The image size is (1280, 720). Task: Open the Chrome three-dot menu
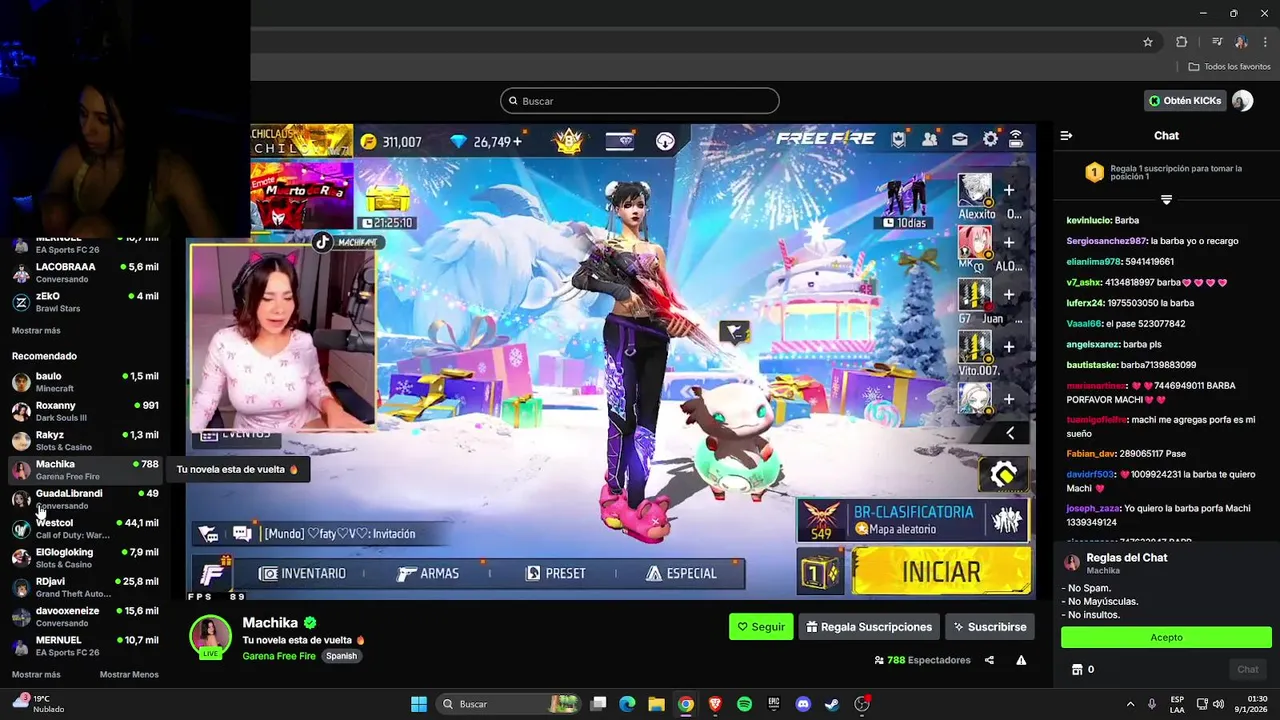coord(1263,42)
